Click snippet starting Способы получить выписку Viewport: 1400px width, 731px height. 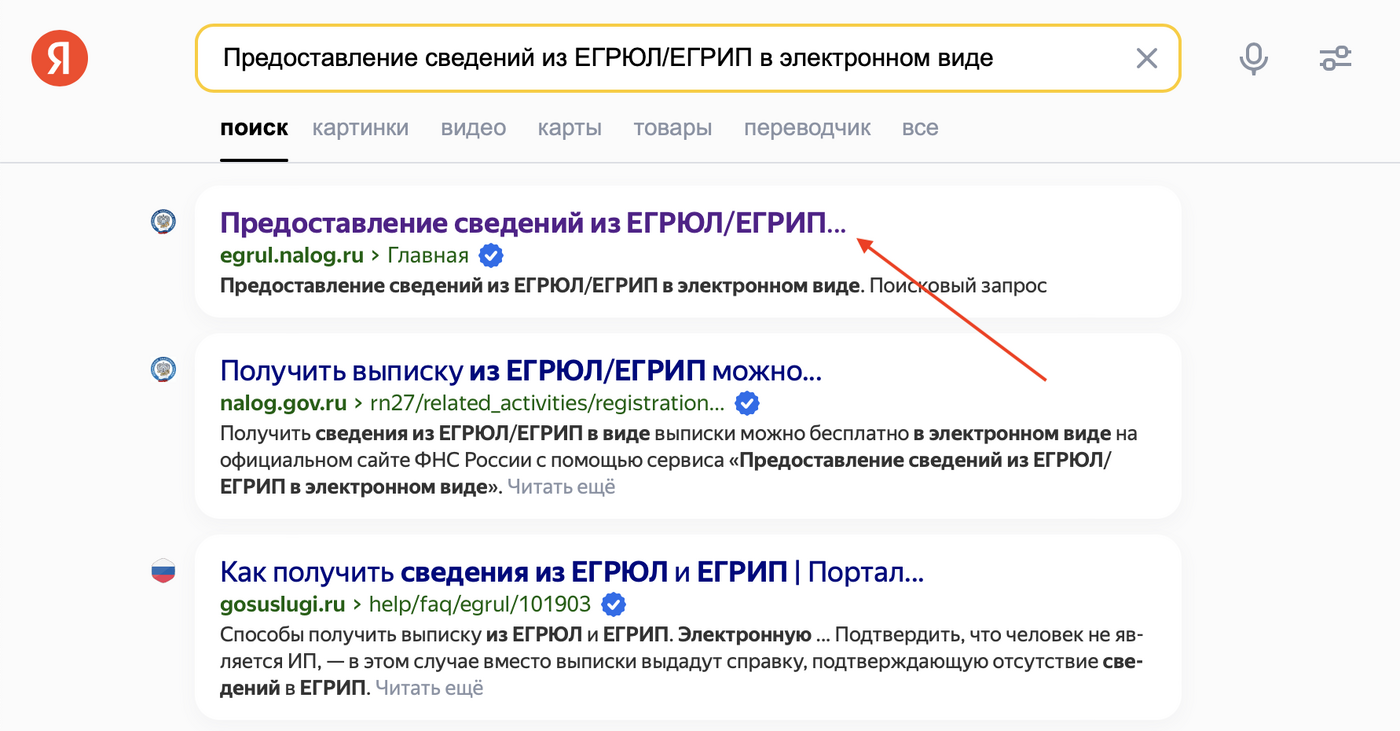pyautogui.click(x=681, y=661)
